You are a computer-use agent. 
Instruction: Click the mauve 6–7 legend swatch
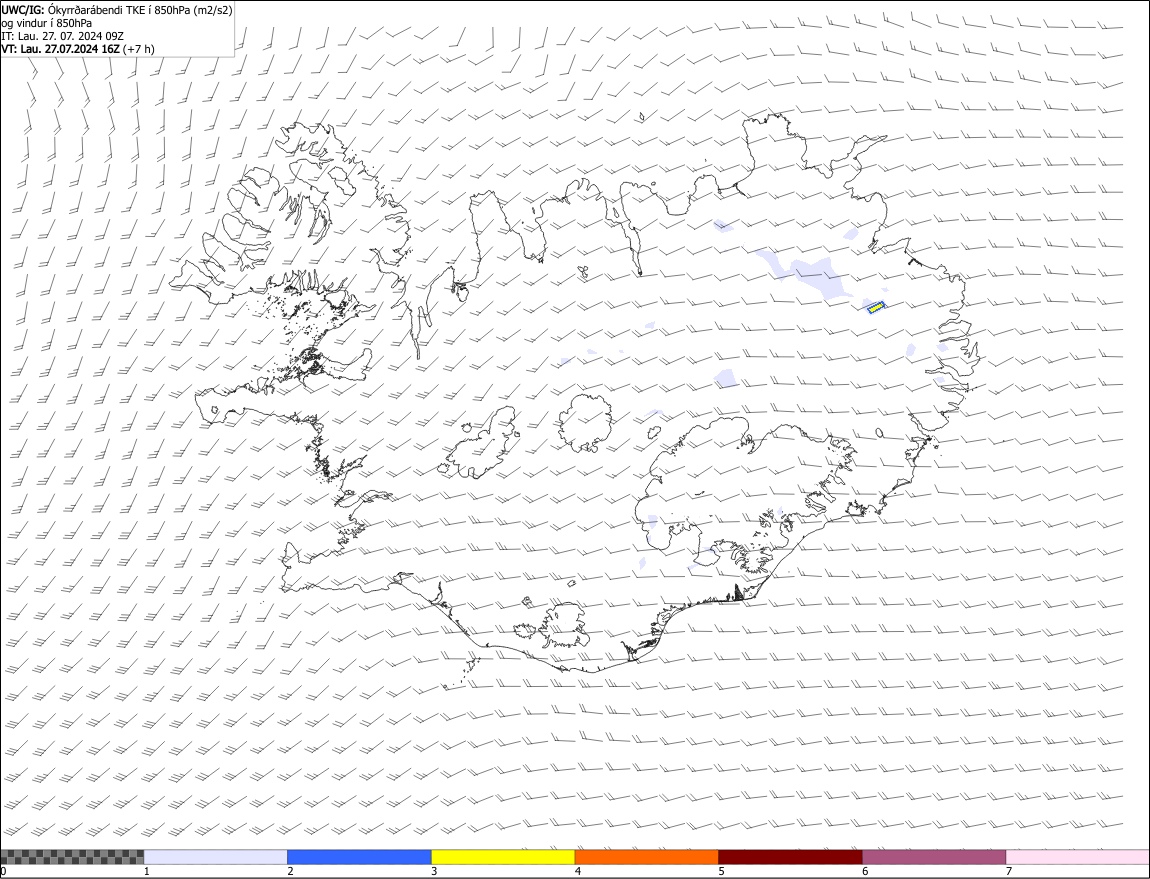pyautogui.click(x=934, y=857)
